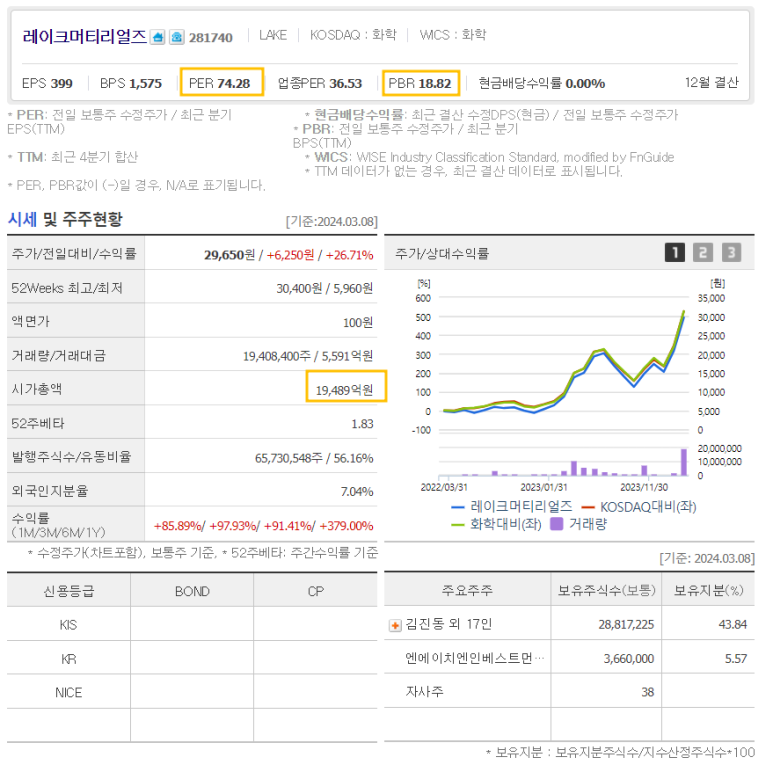Click the 12월 결산 label
The height and width of the screenshot is (772, 773).
711,82
